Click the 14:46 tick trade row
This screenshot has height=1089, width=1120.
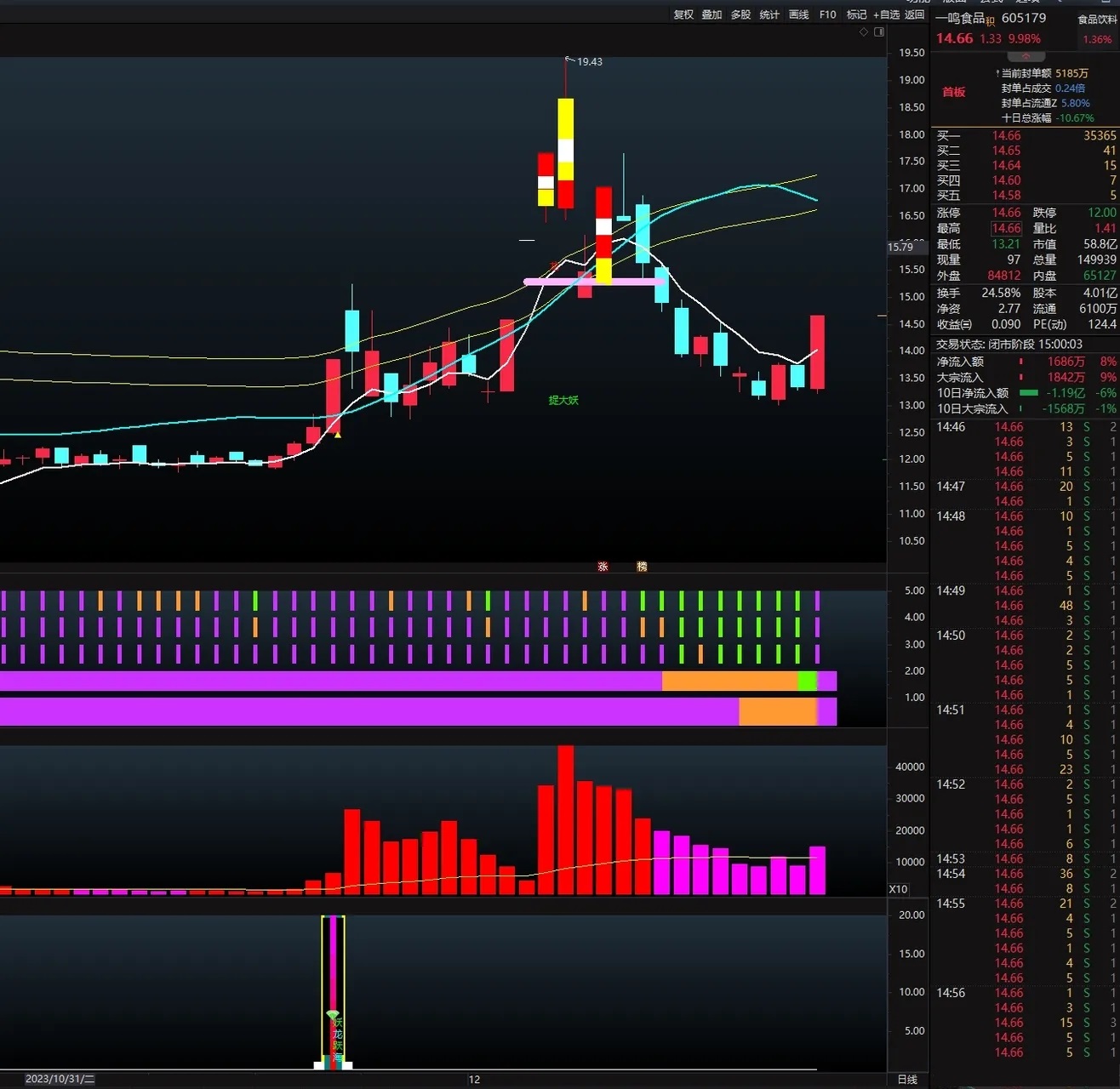pyautogui.click(x=1026, y=427)
